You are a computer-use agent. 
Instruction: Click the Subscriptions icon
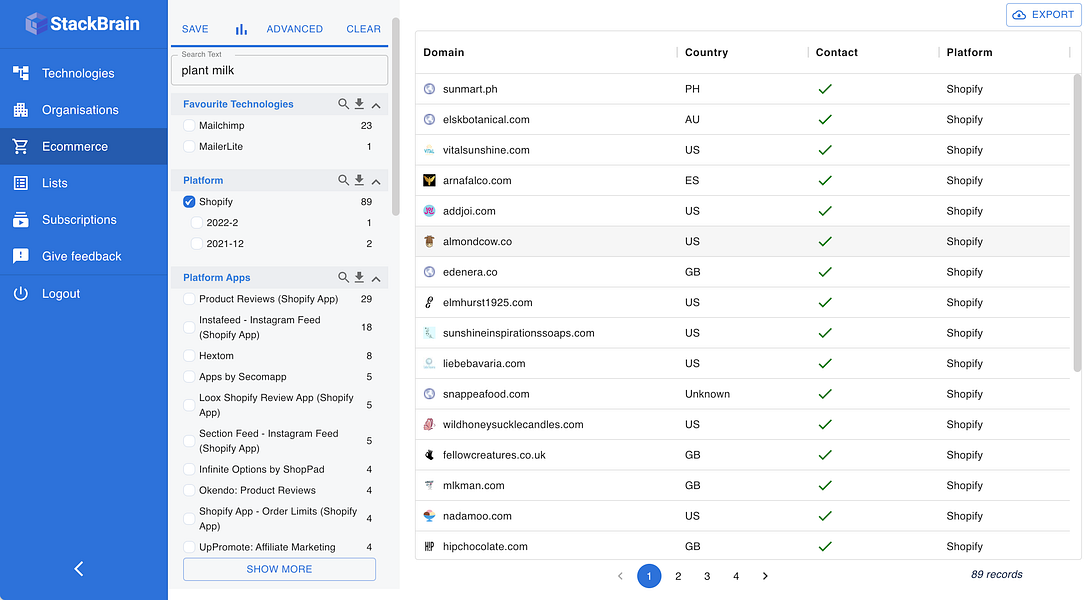(21, 220)
